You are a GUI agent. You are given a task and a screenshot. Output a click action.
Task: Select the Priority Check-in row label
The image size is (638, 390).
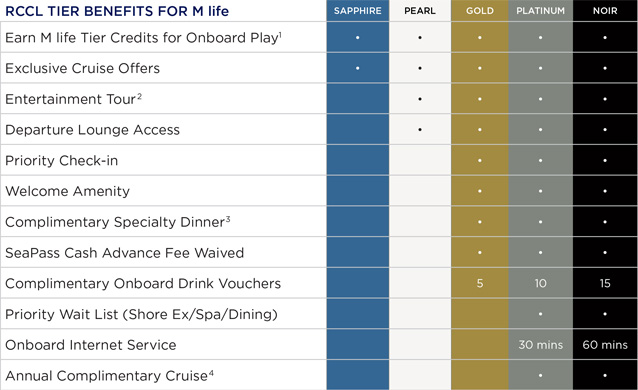tap(61, 160)
